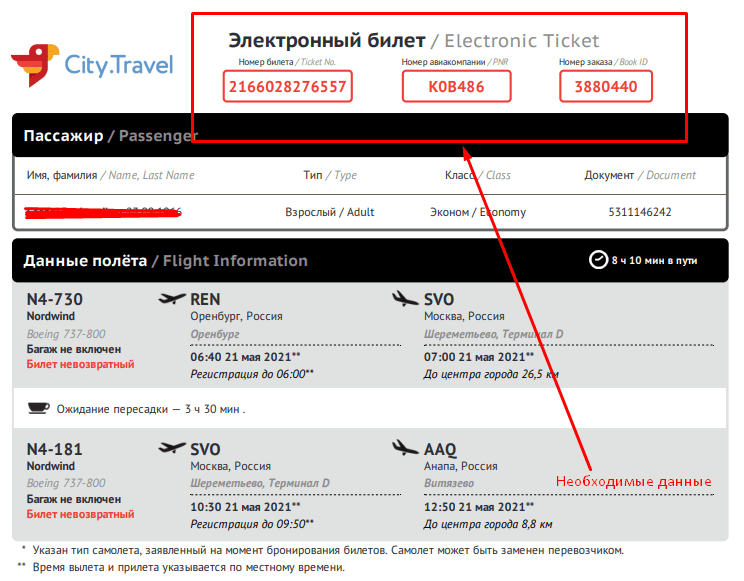Click the PNR code K0B486 box

point(456,87)
